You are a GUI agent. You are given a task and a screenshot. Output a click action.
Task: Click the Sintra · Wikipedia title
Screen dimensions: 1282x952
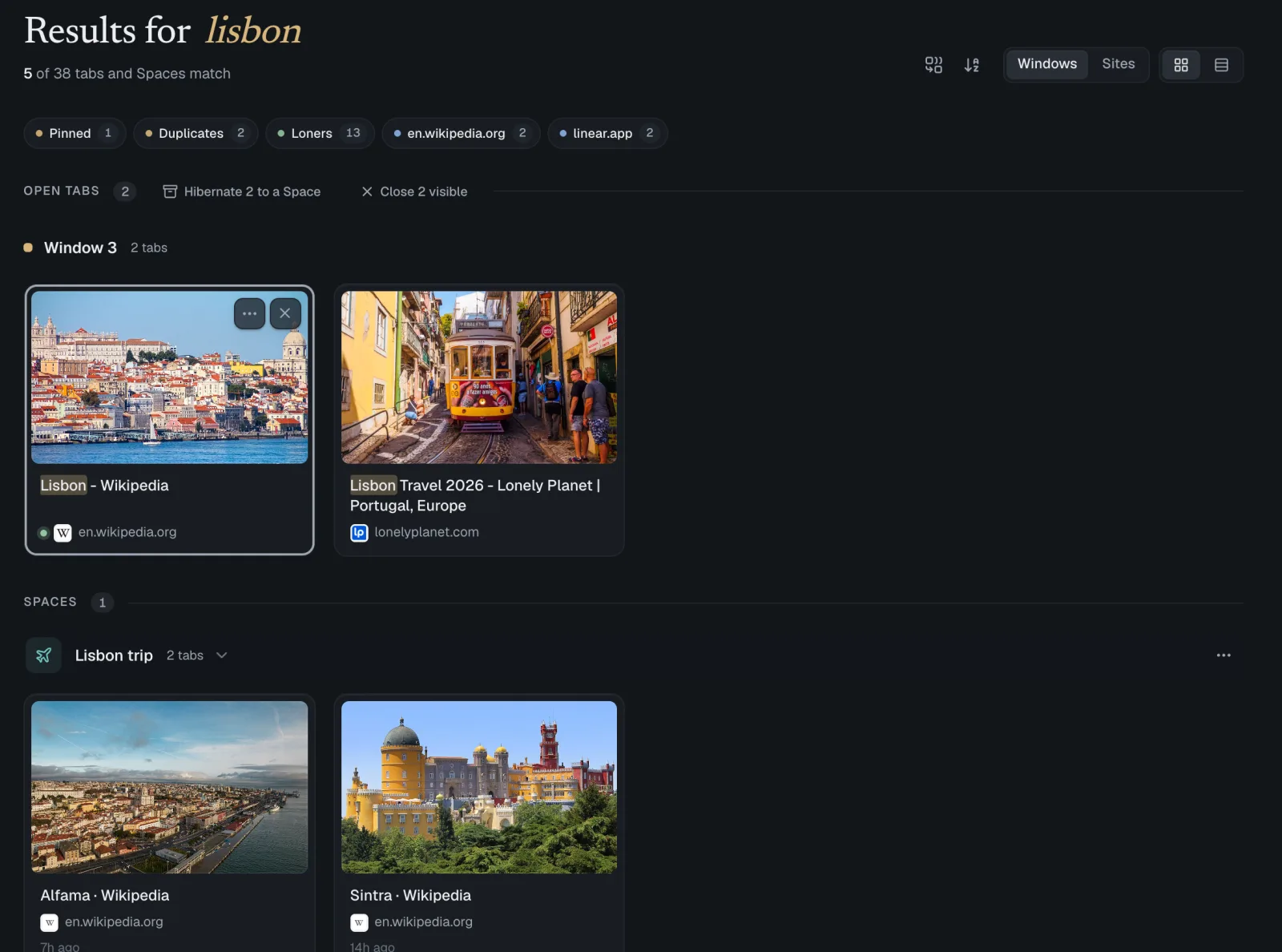[x=410, y=895]
